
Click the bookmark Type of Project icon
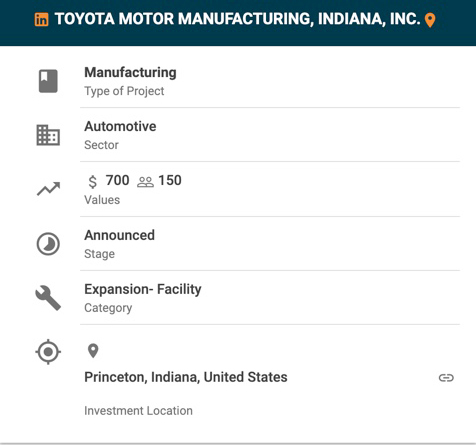(x=48, y=81)
